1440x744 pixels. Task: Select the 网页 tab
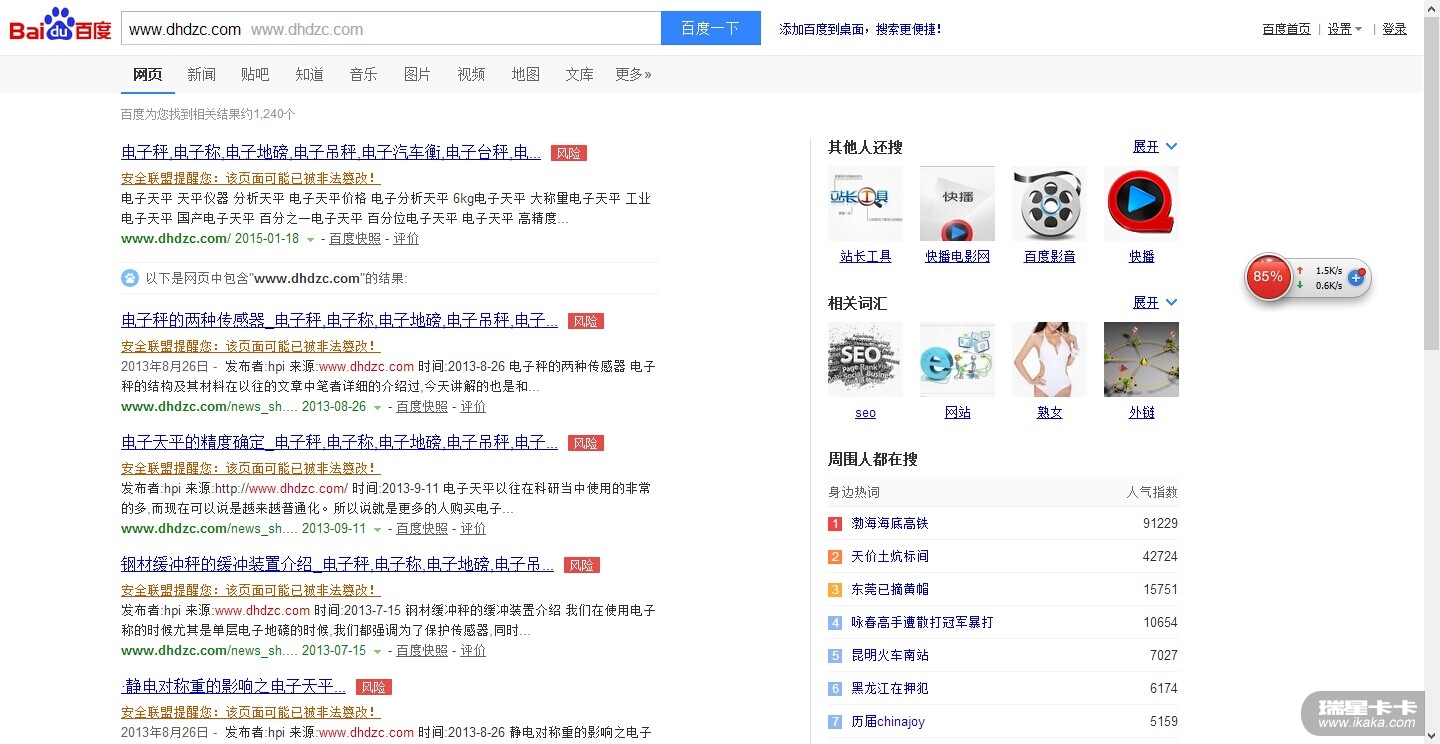148,74
